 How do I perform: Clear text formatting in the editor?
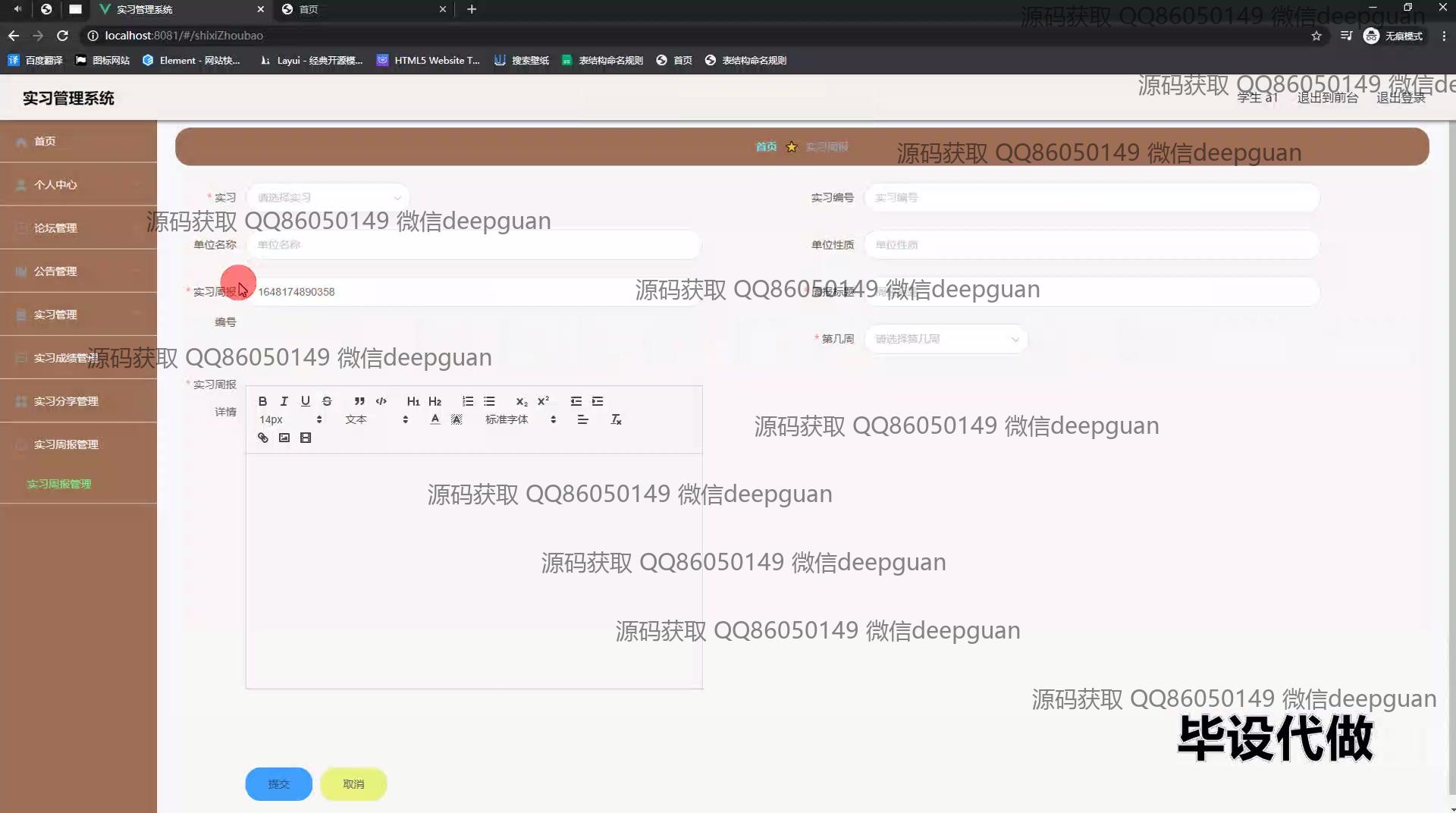pos(616,419)
